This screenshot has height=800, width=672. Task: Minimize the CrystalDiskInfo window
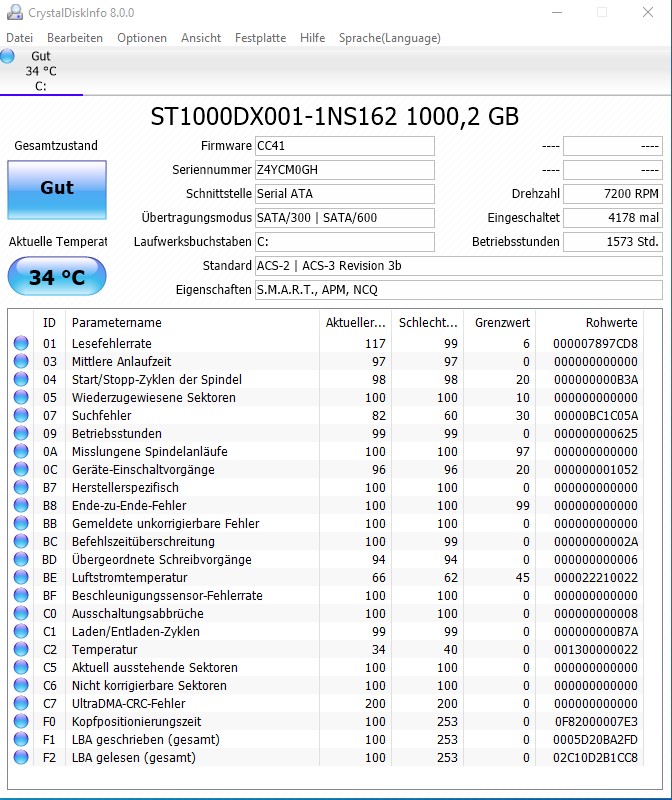[x=557, y=12]
